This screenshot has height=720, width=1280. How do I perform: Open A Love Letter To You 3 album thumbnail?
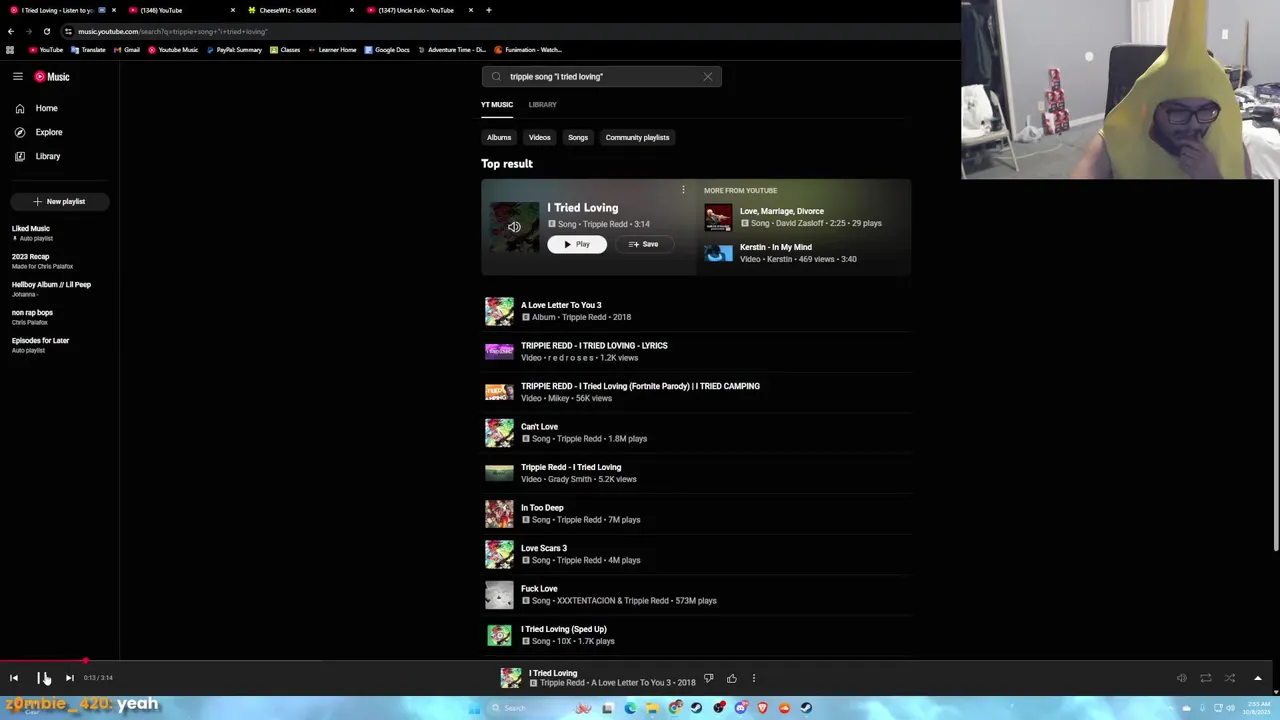499,311
